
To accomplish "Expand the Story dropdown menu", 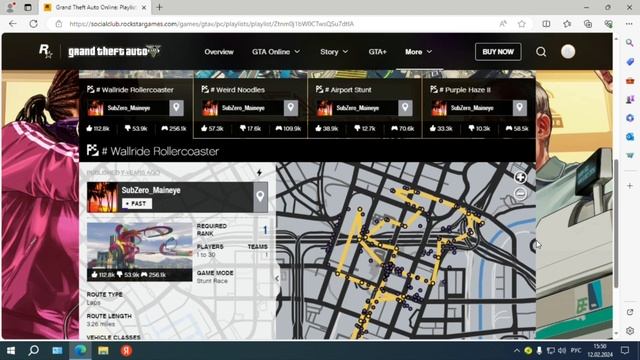I will point(334,52).
